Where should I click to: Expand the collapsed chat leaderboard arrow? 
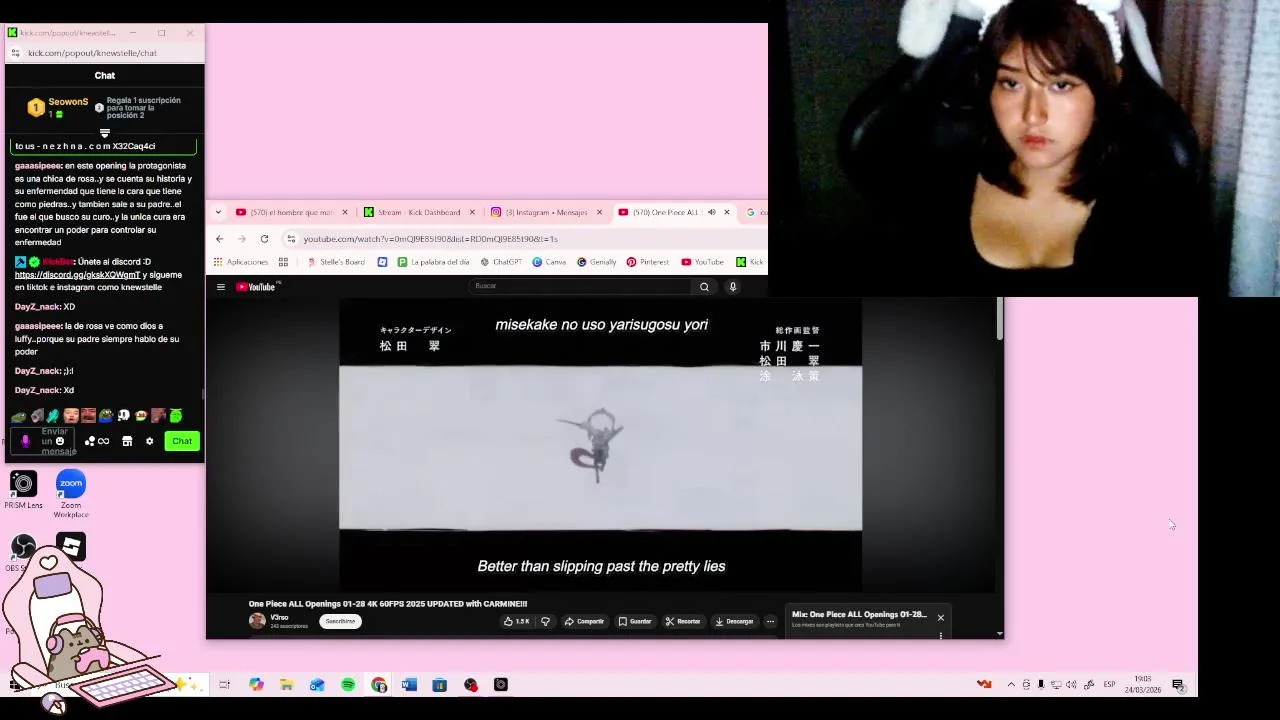(x=105, y=133)
